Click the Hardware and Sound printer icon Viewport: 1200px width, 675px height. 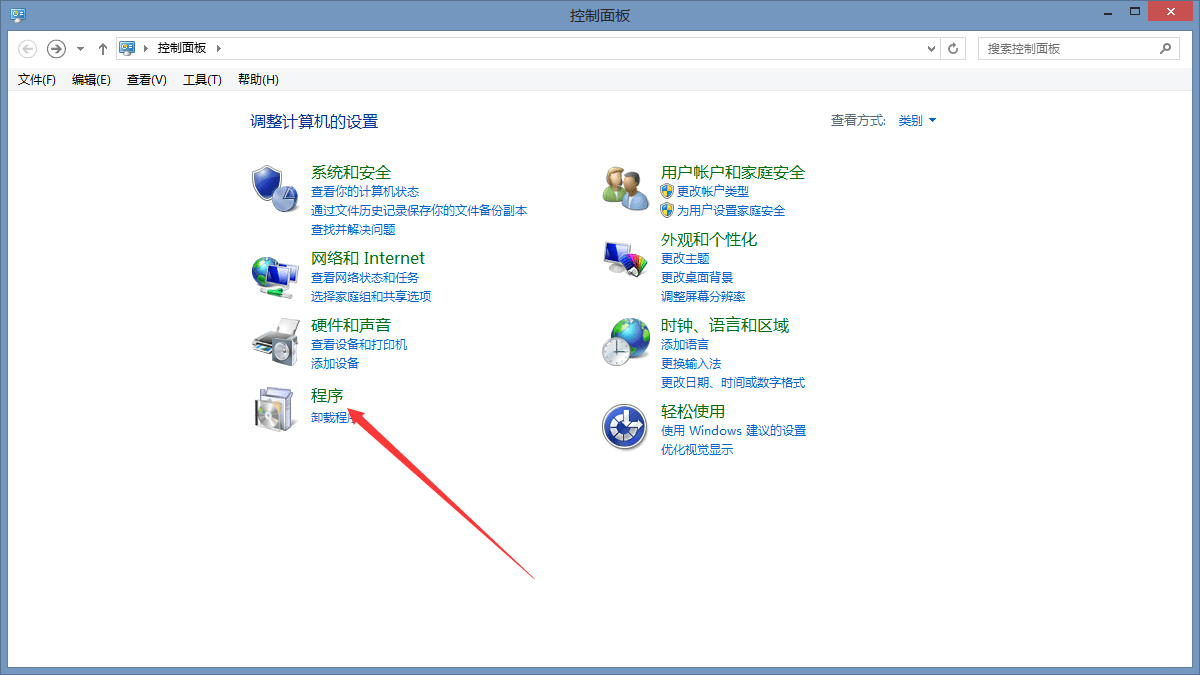pos(274,341)
